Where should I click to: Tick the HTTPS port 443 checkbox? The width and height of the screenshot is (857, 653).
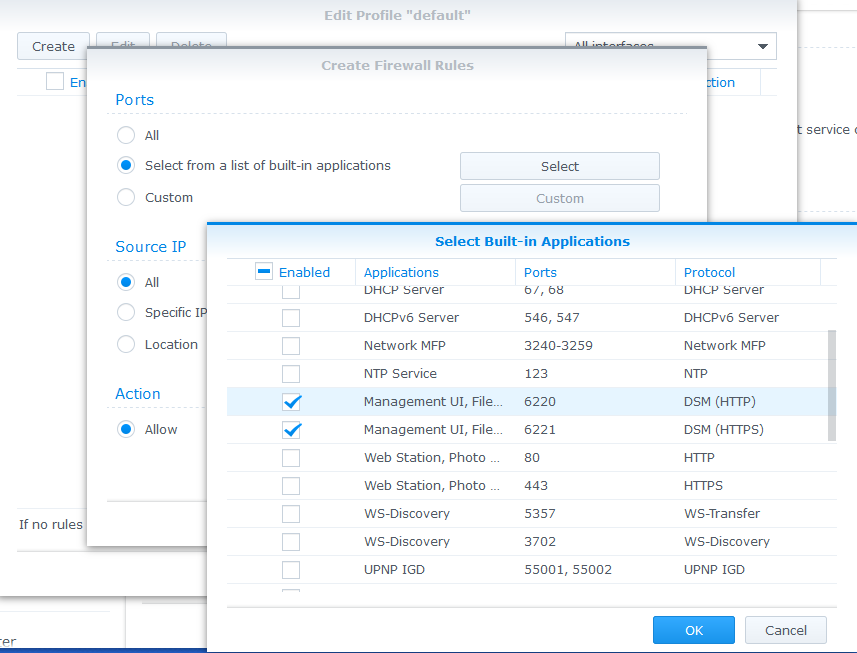point(291,486)
